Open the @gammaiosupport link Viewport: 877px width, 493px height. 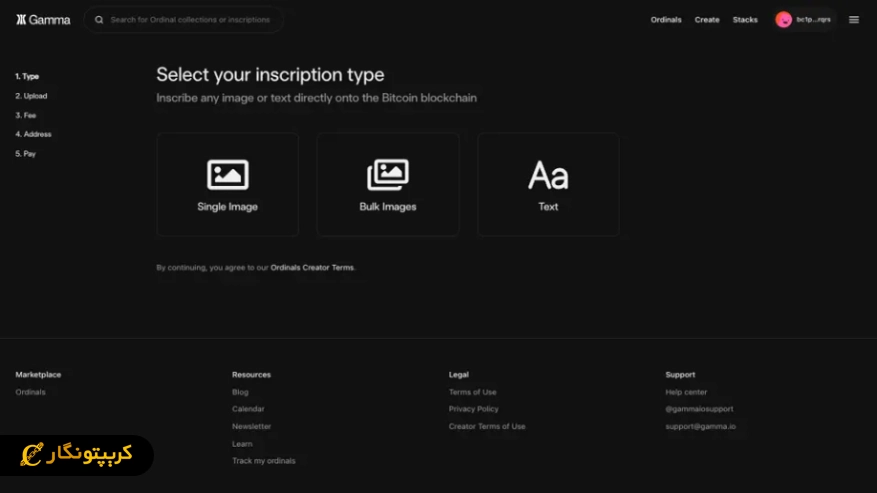699,409
